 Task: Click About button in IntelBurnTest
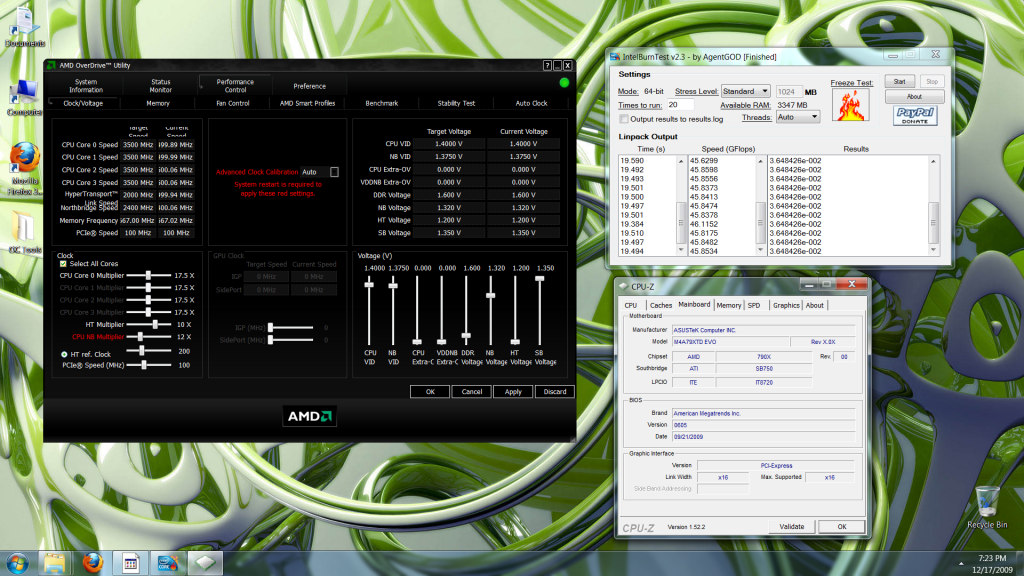pyautogui.click(x=914, y=97)
